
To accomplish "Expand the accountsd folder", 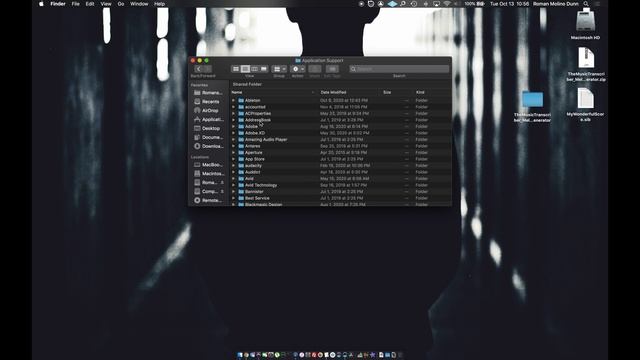I will point(234,107).
